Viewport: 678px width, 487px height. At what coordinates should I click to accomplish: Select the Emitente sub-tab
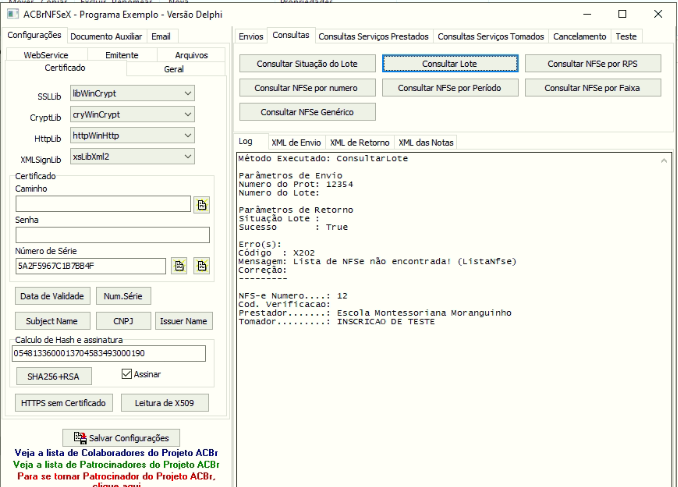pyautogui.click(x=122, y=55)
